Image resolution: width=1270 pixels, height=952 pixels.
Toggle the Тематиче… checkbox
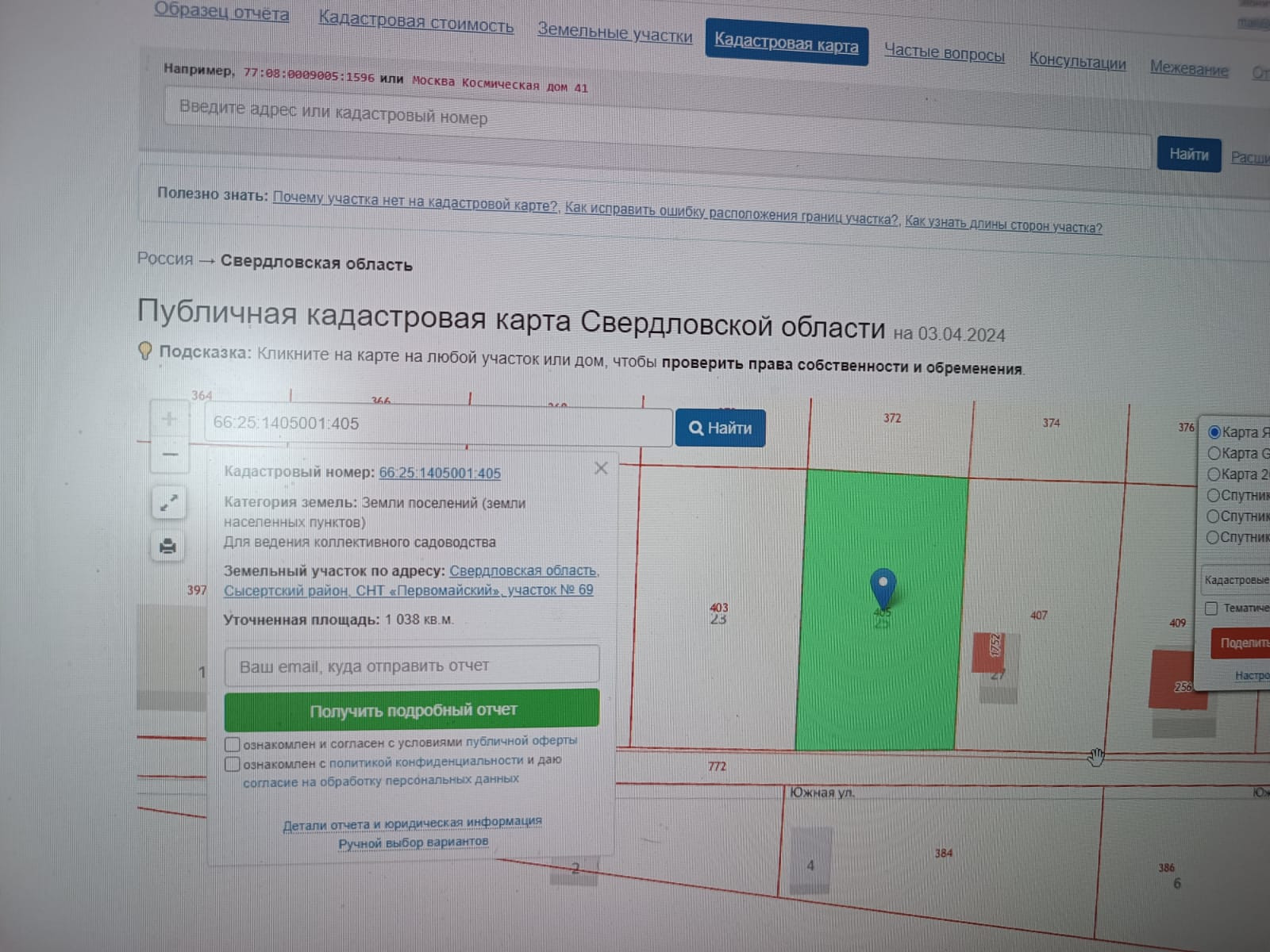[x=1211, y=608]
